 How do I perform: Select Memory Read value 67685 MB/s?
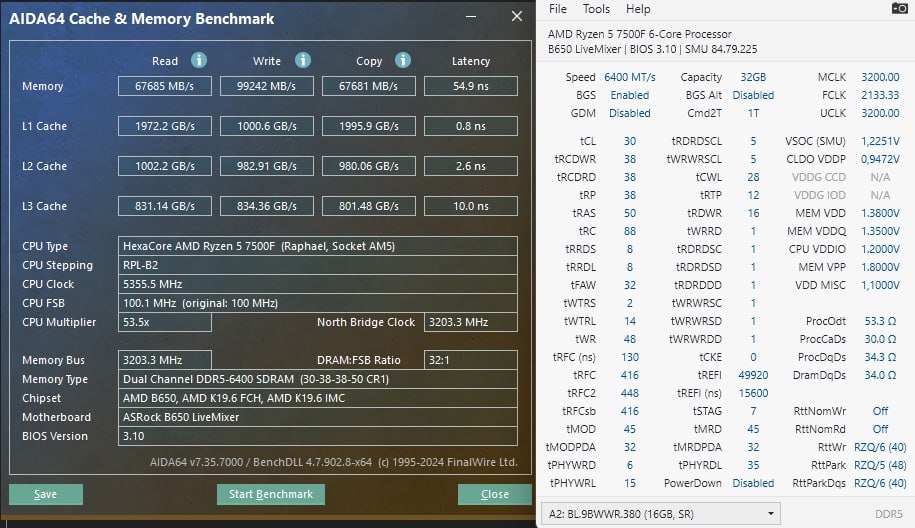[x=165, y=86]
